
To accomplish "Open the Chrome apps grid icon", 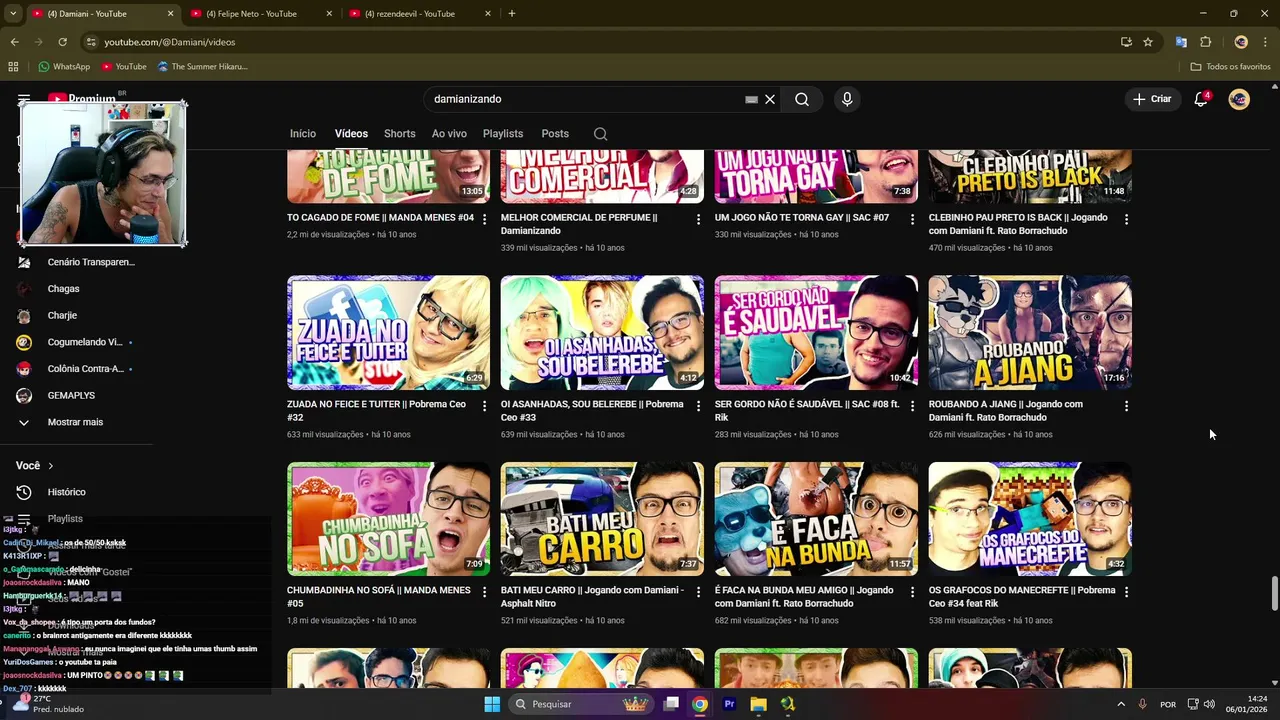I will [x=13, y=67].
